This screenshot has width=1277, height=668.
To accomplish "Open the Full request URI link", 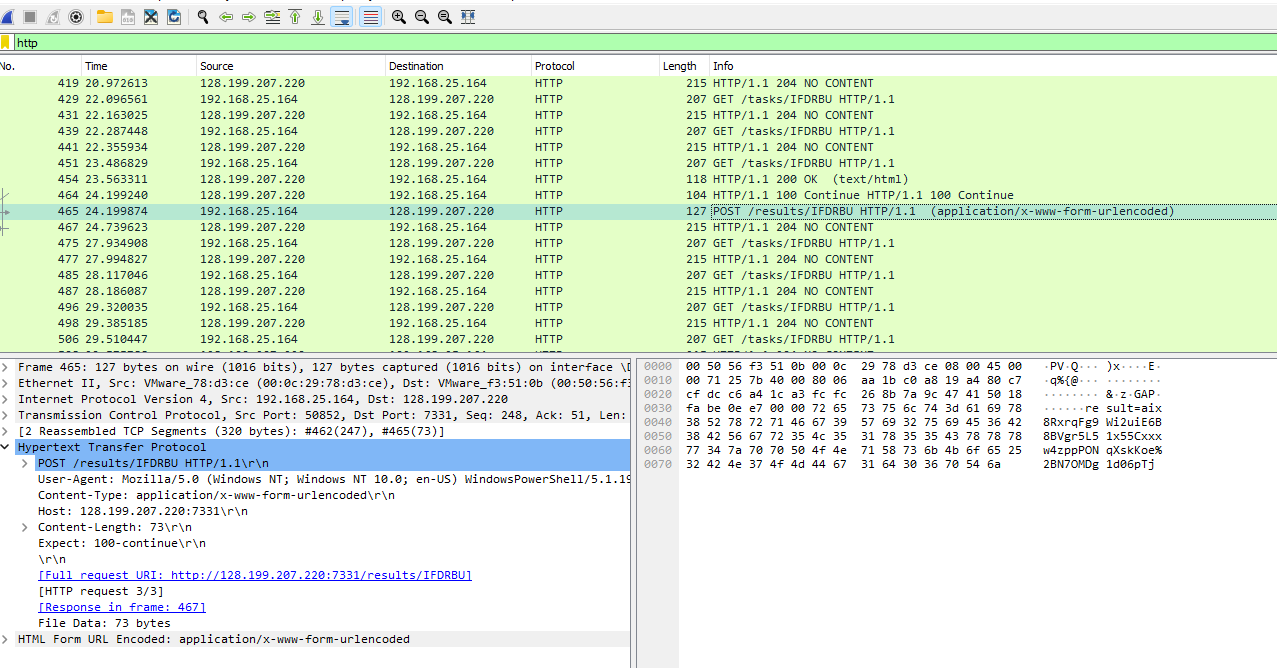I will pyautogui.click(x=255, y=575).
